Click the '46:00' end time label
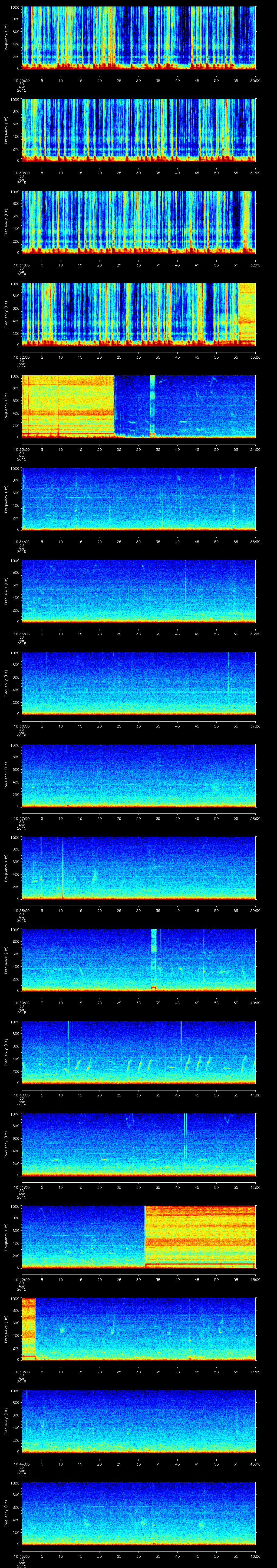 (255, 1556)
